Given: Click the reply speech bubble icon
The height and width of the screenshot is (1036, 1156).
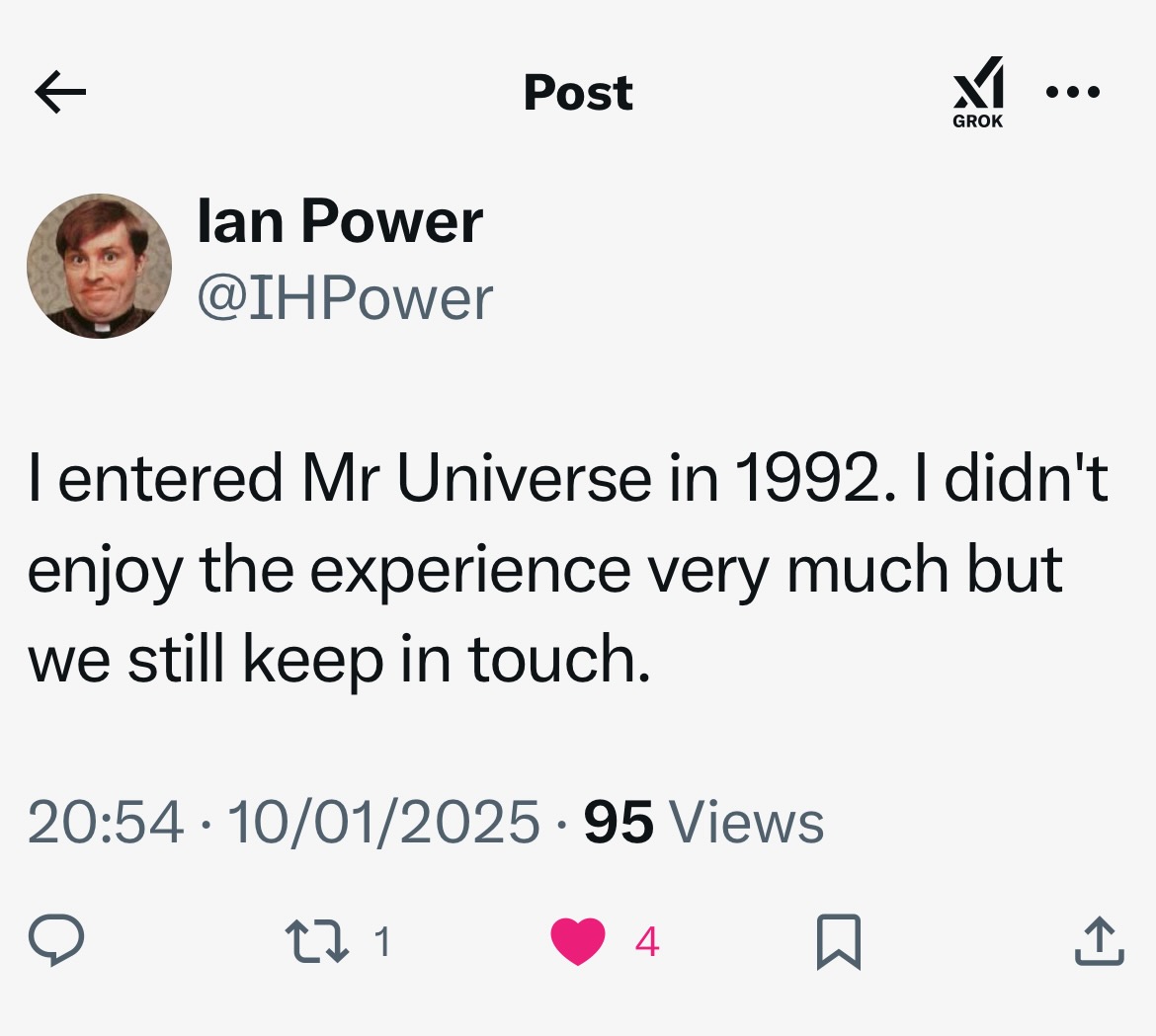Looking at the screenshot, I should pos(55,940).
